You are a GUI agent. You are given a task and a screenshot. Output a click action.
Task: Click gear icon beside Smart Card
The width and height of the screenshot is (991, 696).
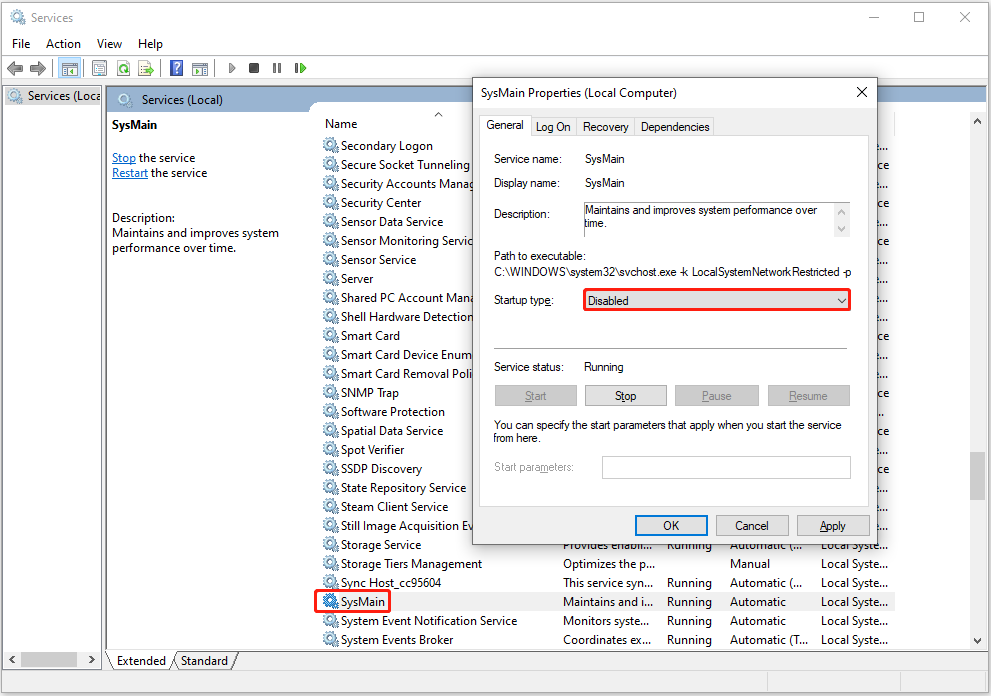[331, 335]
